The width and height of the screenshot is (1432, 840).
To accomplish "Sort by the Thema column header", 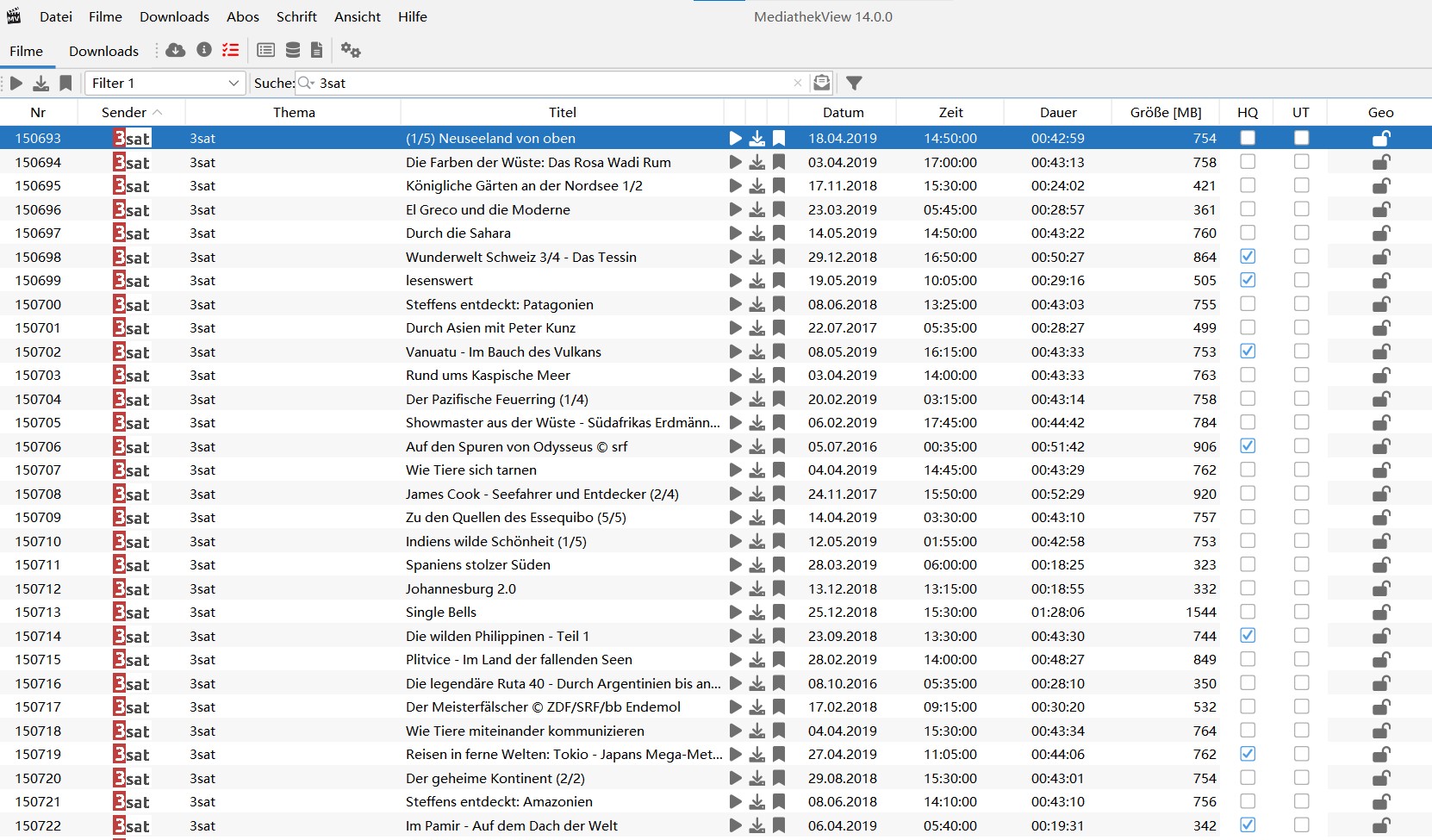I will 294,112.
